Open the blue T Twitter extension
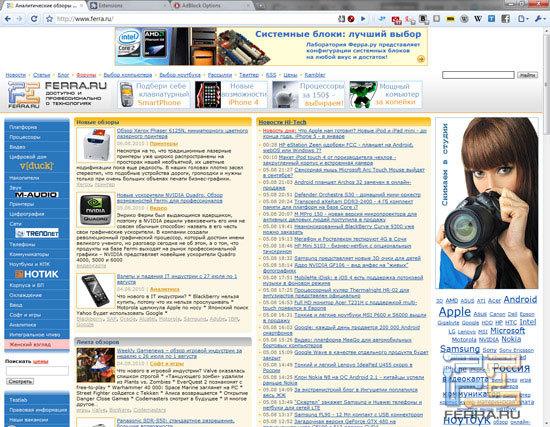Image resolution: width=550 pixels, height=427 pixels. click(x=491, y=19)
